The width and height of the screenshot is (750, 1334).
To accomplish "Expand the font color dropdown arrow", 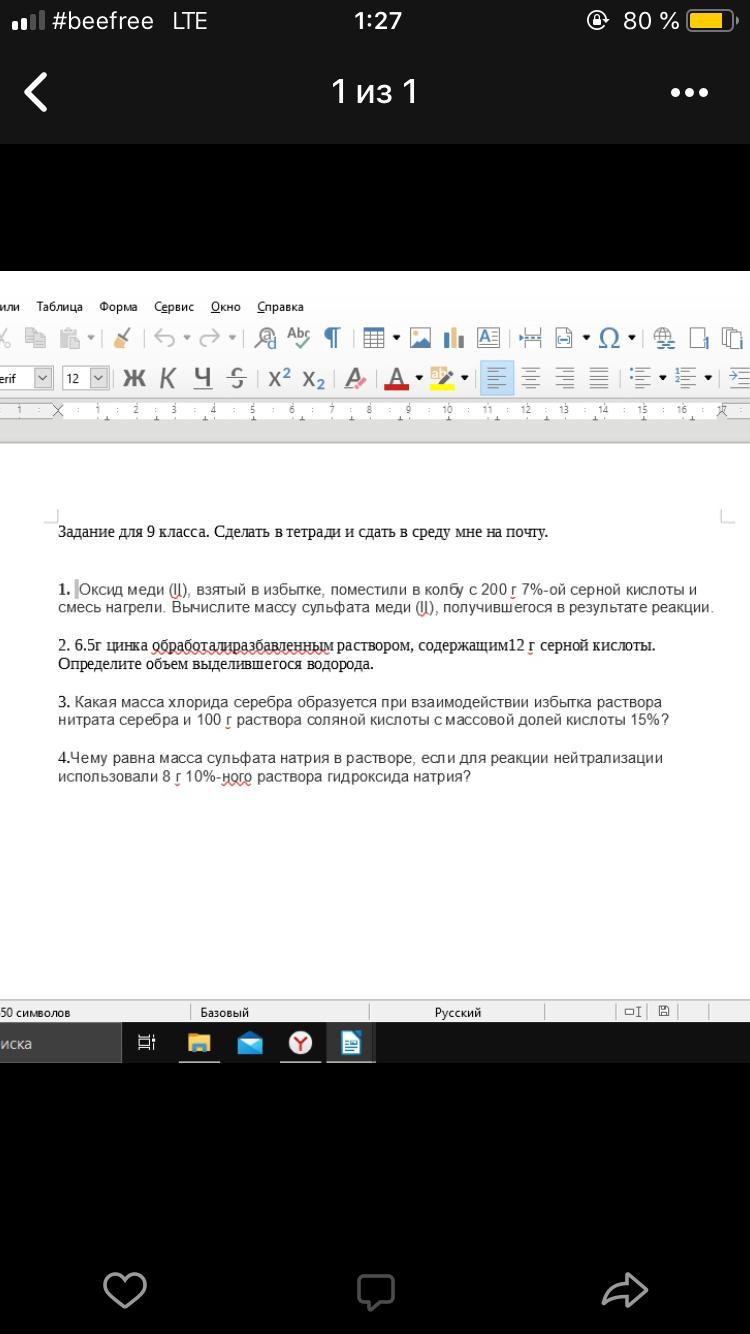I will pyautogui.click(x=419, y=378).
